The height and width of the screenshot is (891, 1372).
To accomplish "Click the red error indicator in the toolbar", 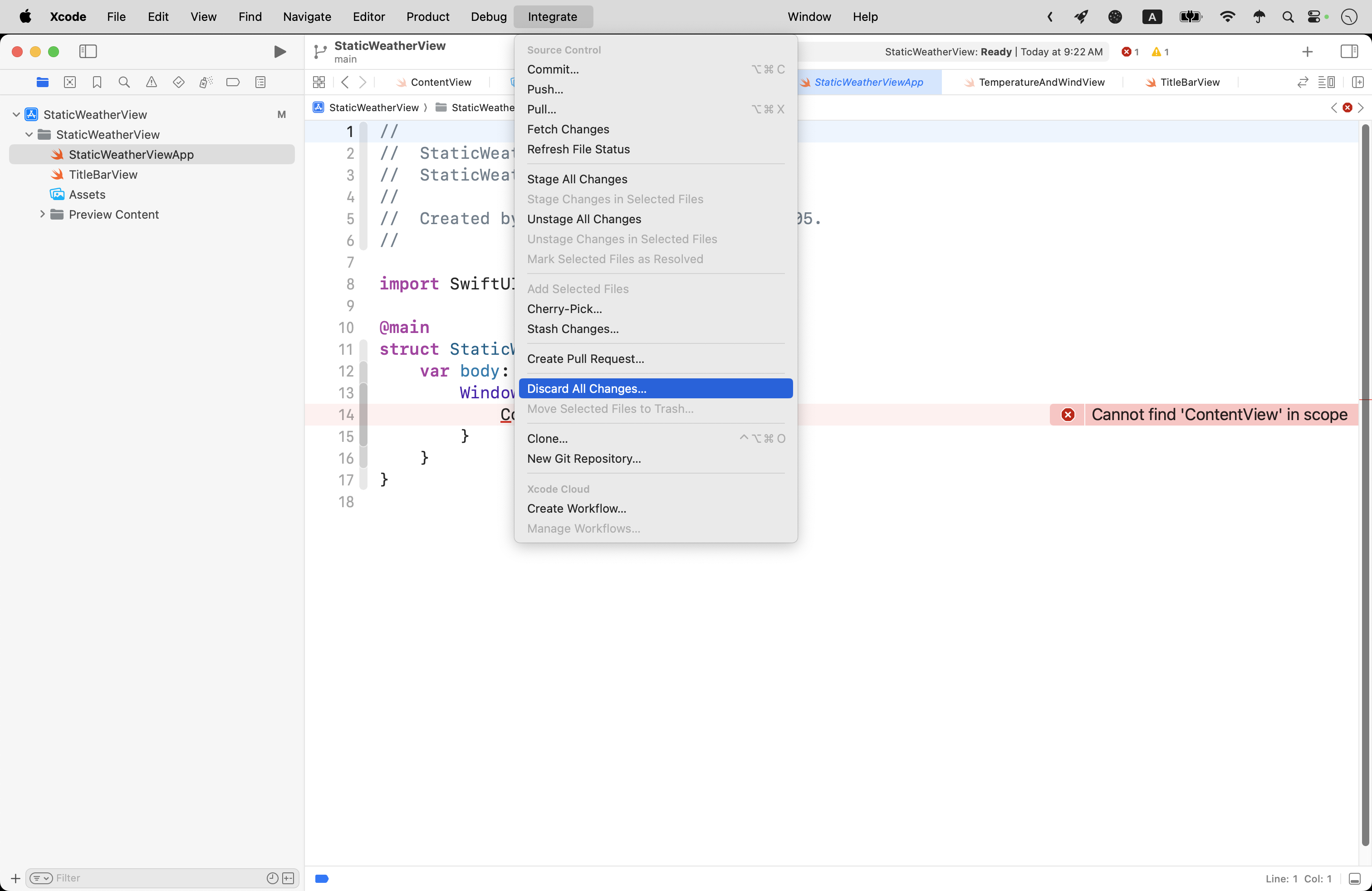I will pyautogui.click(x=1129, y=52).
